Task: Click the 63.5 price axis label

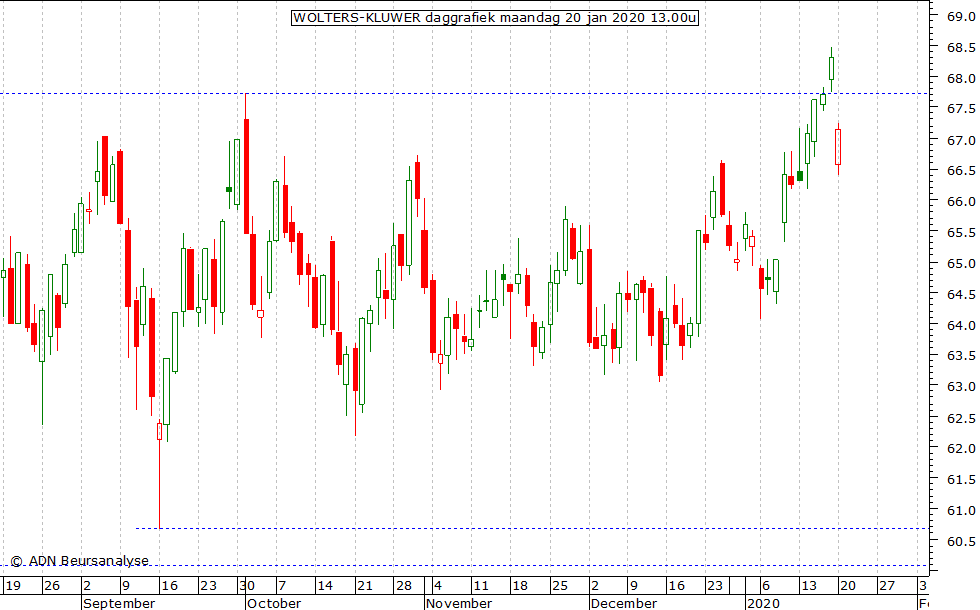Action: pos(961,356)
